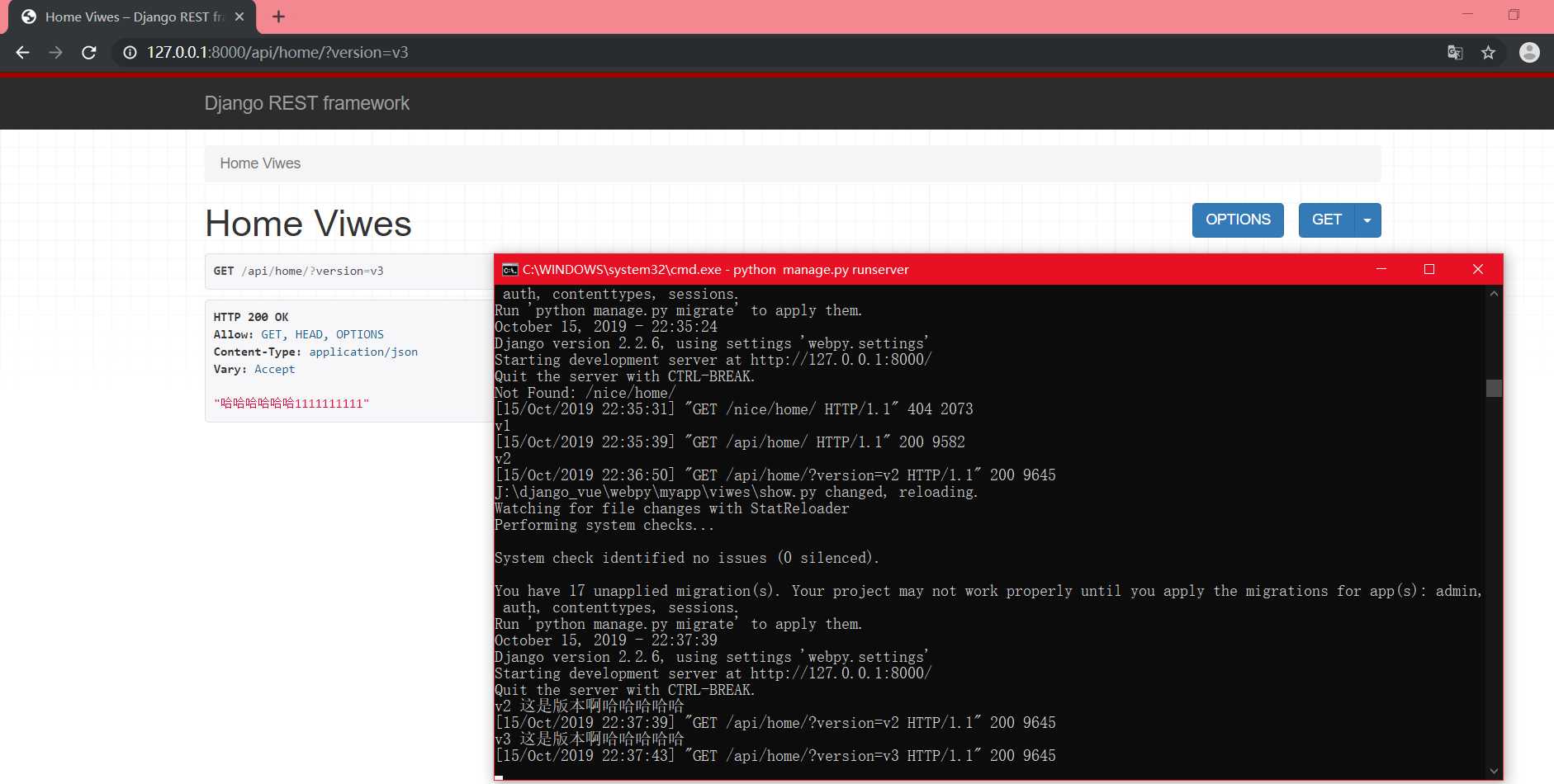Click the 'Not Found: /nice/home/' console line
Screen dimensions: 1554x784
click(x=585, y=393)
